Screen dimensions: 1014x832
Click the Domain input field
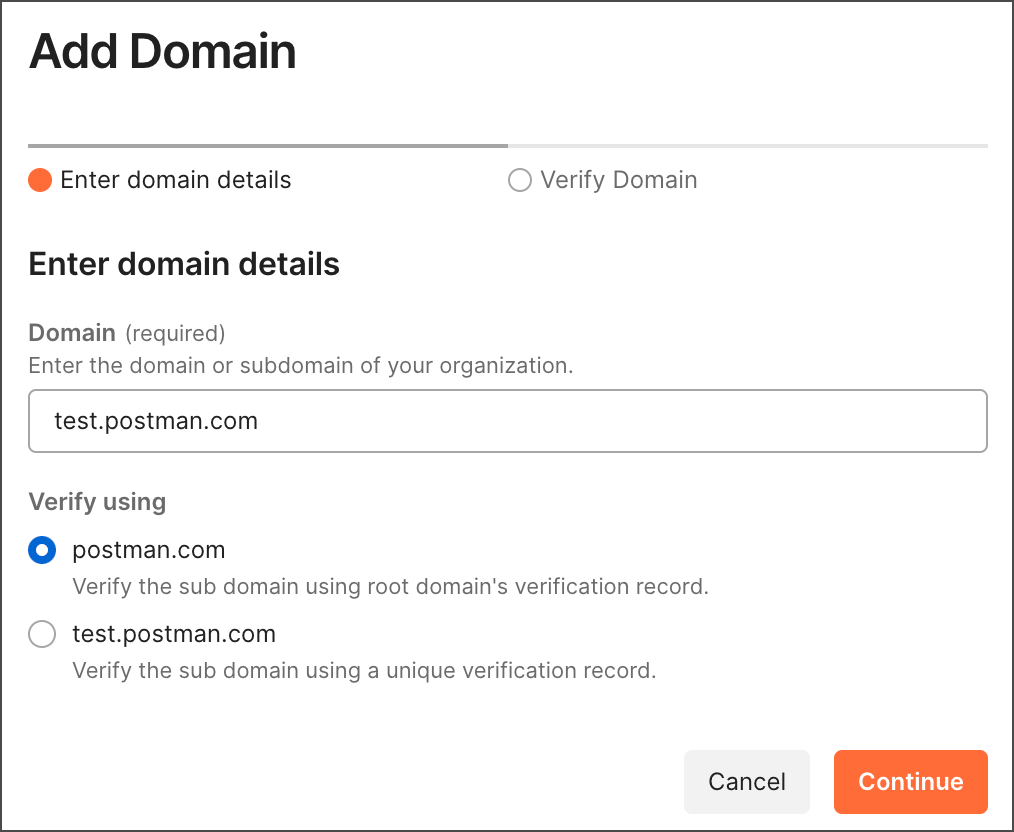(507, 421)
